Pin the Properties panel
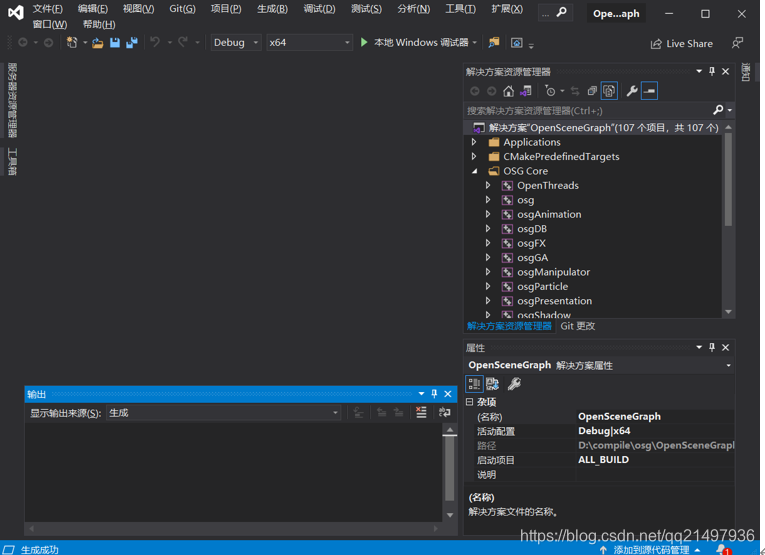Screen dimensions: 765x555 [712, 347]
